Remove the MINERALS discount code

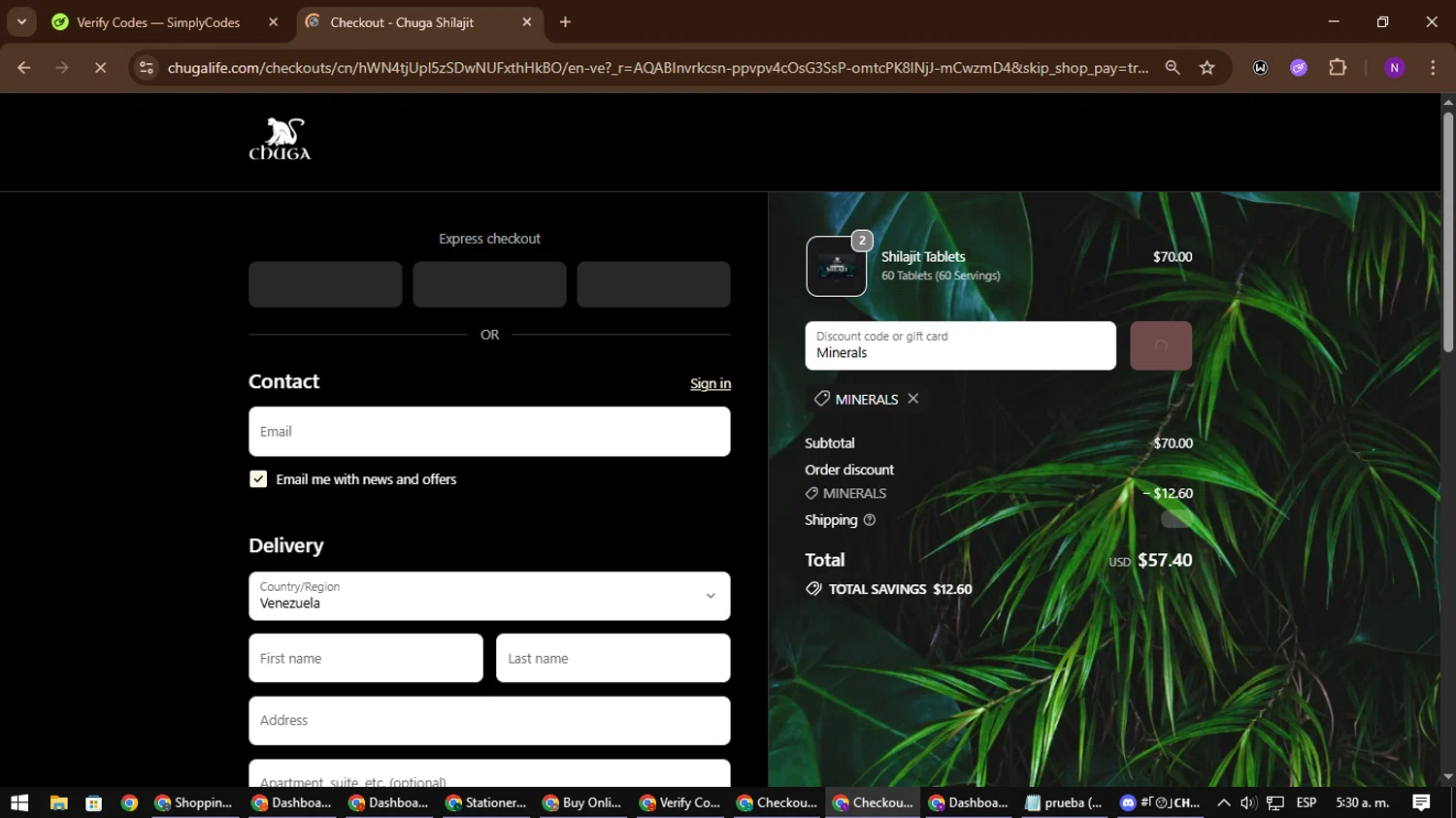coord(913,399)
